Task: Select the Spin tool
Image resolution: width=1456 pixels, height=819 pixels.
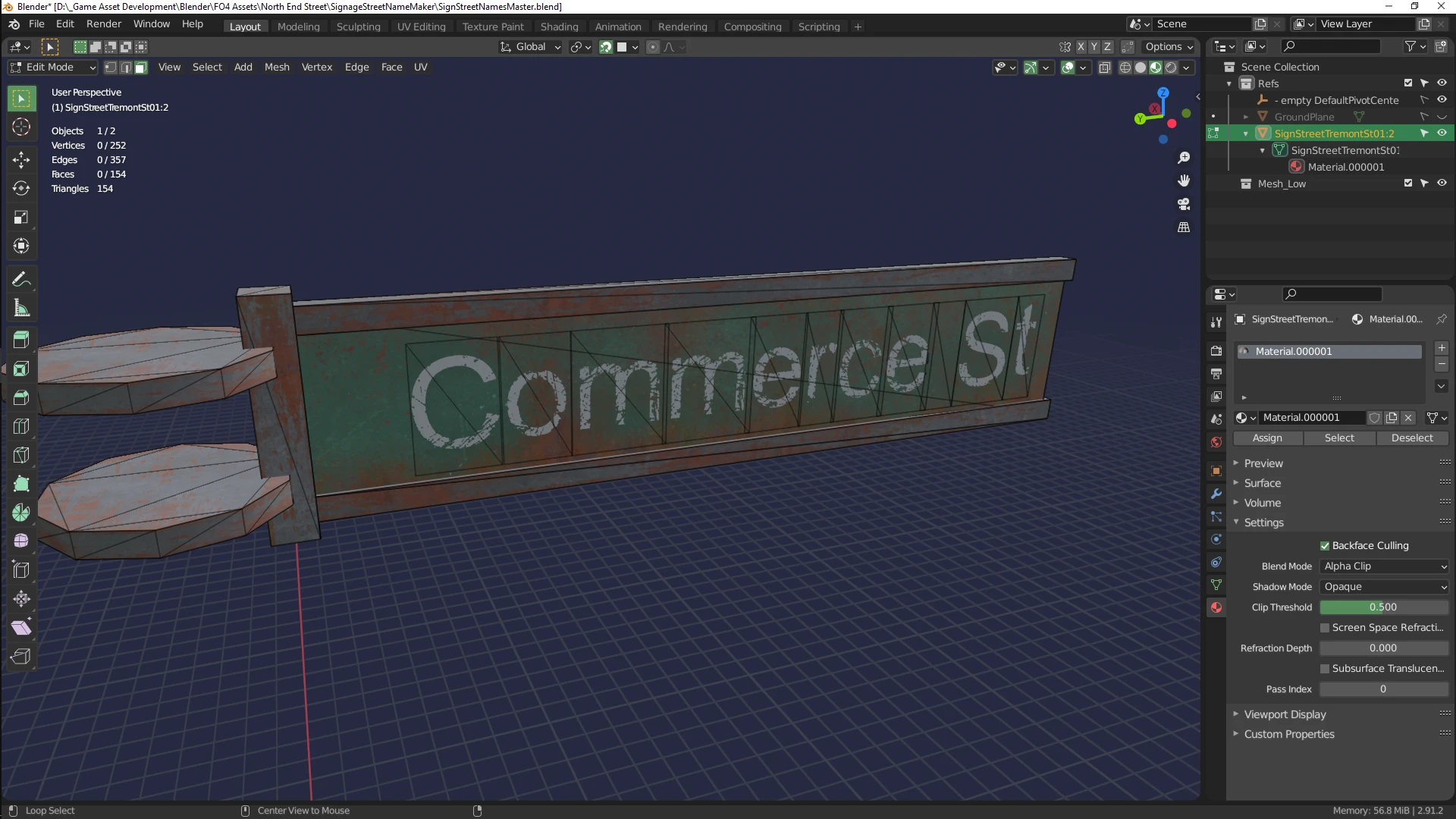Action: [21, 513]
